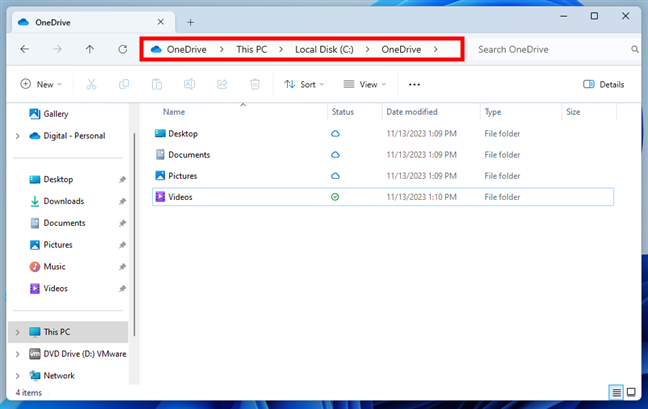Viewport: 648px width, 409px height.
Task: Sort by Date modified column header
Action: [x=412, y=112]
